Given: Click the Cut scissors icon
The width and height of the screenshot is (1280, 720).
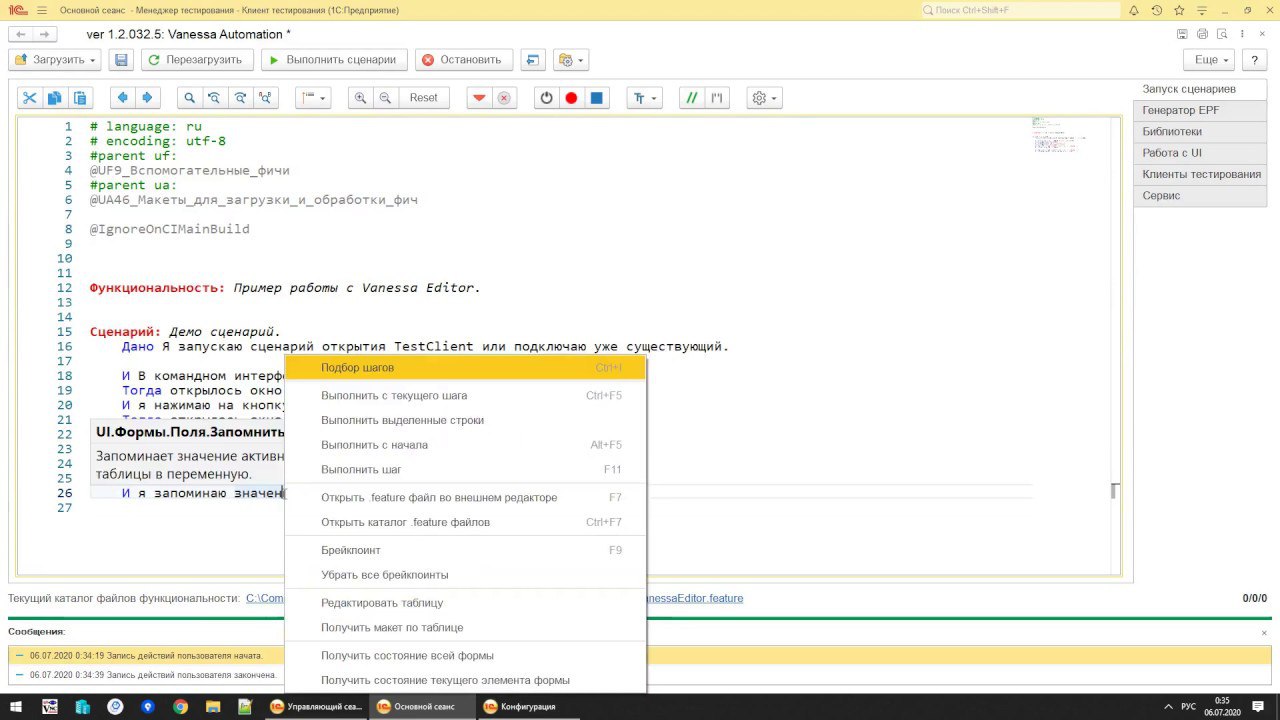Looking at the screenshot, I should tap(29, 98).
